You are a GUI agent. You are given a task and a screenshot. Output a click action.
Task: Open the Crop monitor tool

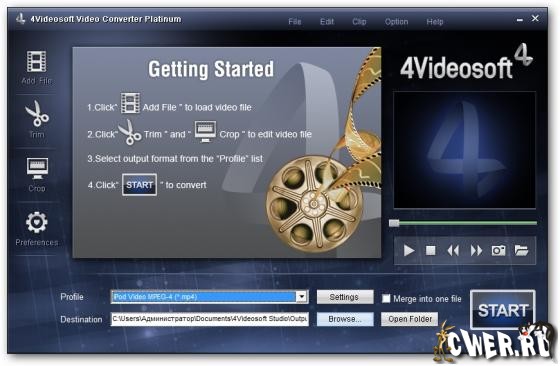(x=37, y=168)
